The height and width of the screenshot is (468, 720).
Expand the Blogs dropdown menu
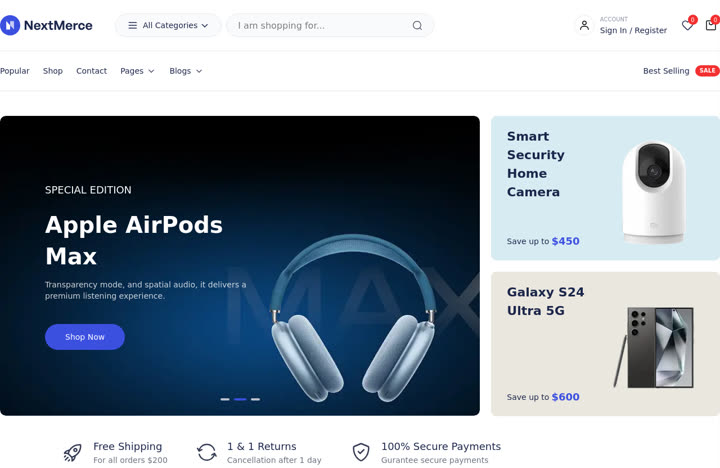[x=186, y=71]
